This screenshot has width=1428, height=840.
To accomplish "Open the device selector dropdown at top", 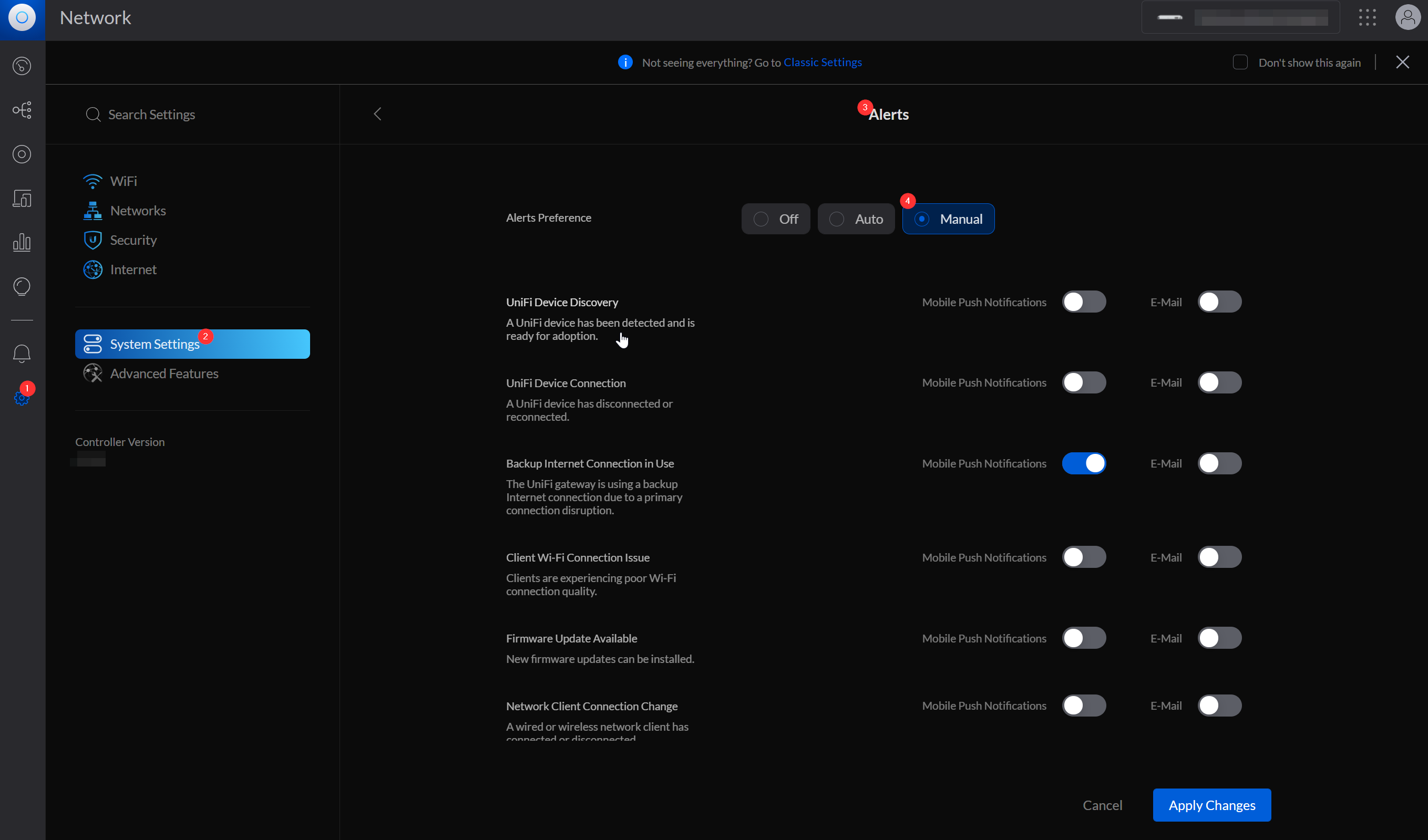I will click(x=1240, y=17).
